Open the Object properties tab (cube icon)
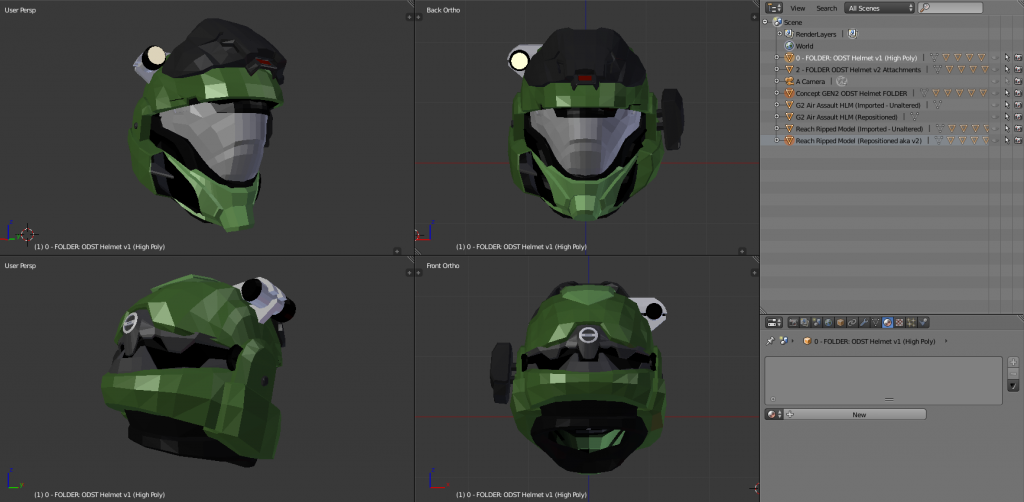1024x502 pixels. point(840,322)
